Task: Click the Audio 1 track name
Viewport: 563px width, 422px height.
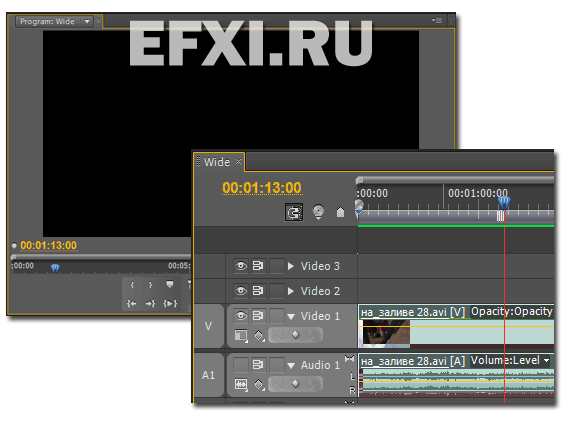Action: (320, 365)
